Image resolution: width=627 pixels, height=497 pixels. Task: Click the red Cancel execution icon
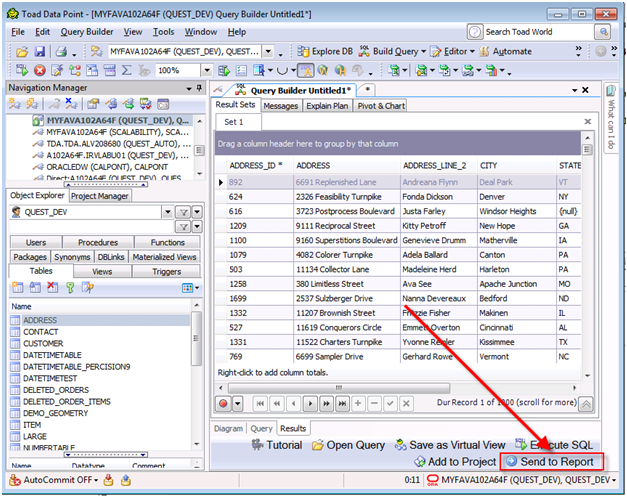[x=40, y=71]
